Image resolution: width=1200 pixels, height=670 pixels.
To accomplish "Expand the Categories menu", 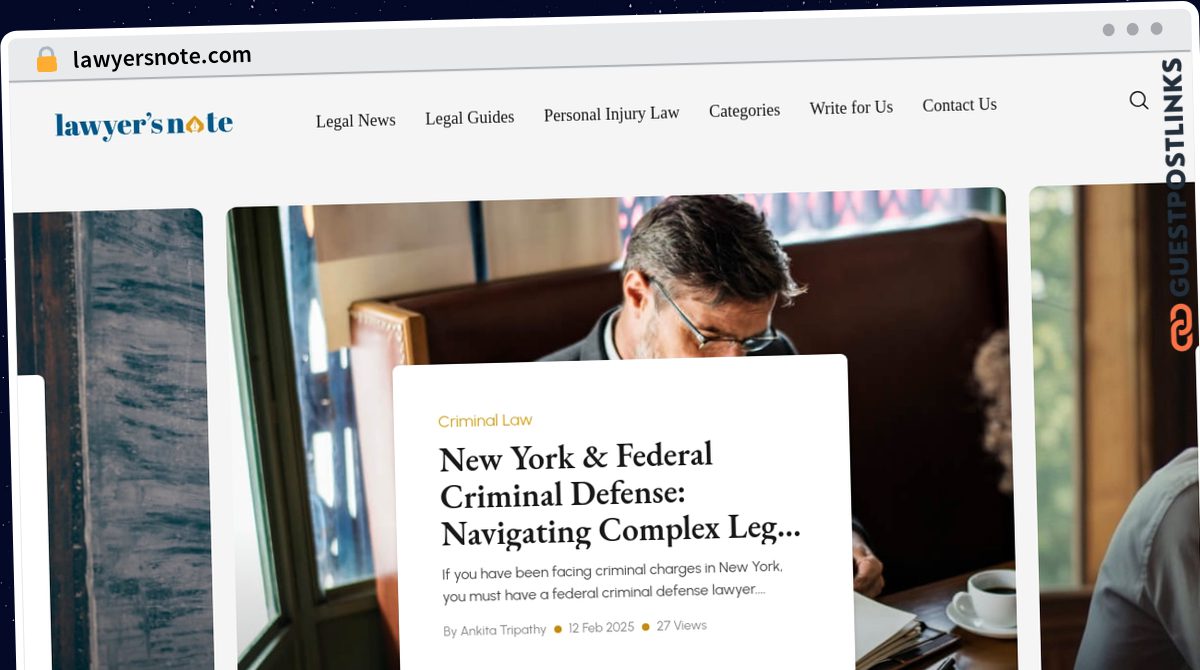I will 744,110.
